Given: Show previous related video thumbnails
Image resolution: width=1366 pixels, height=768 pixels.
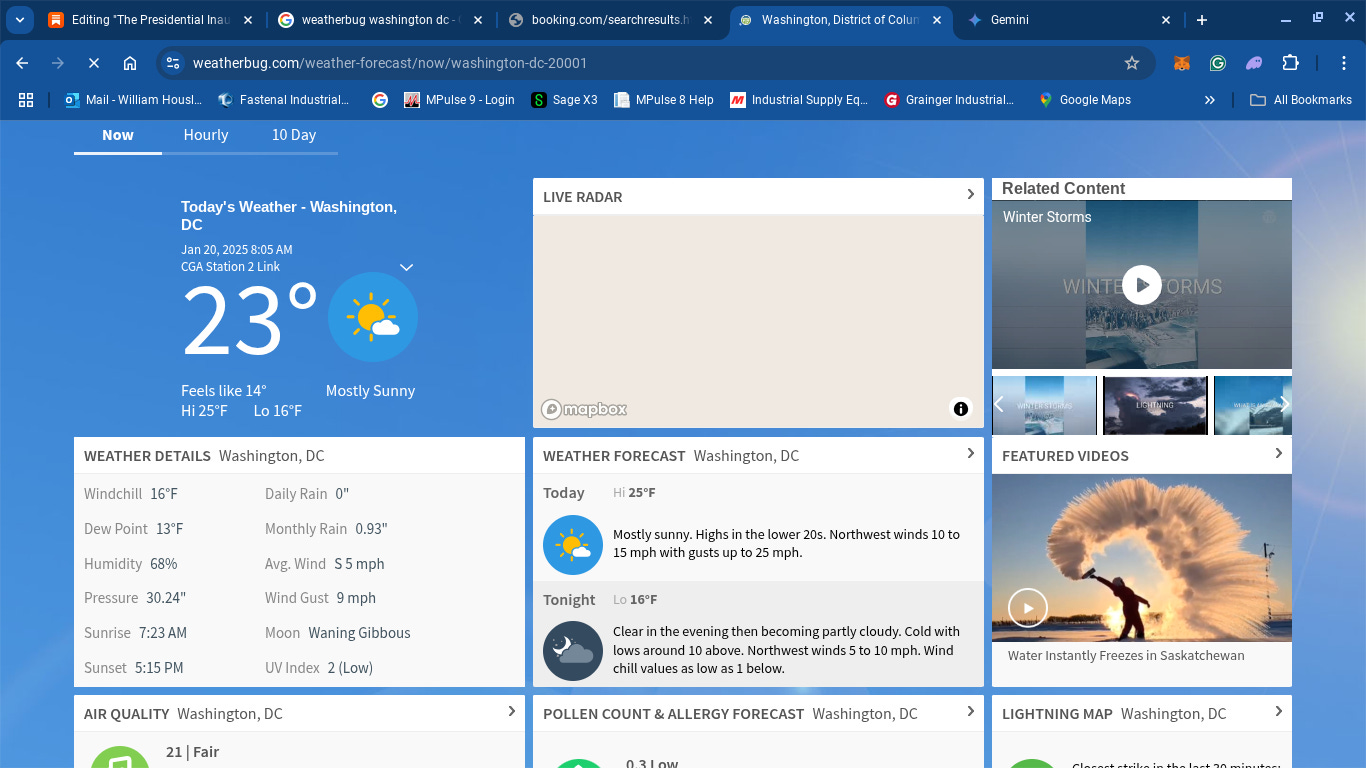Looking at the screenshot, I should coord(999,404).
